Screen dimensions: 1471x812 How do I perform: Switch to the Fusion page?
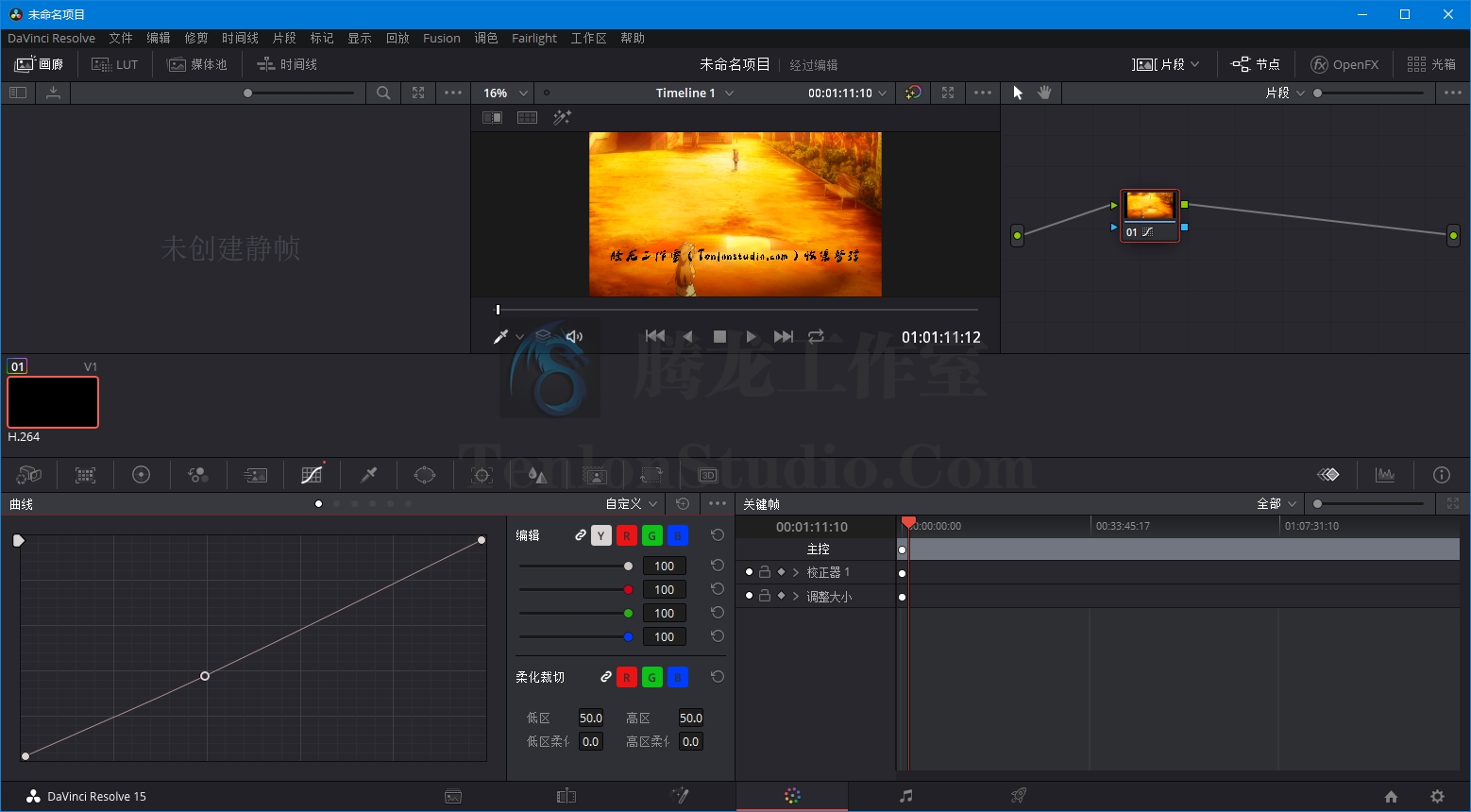tap(679, 796)
